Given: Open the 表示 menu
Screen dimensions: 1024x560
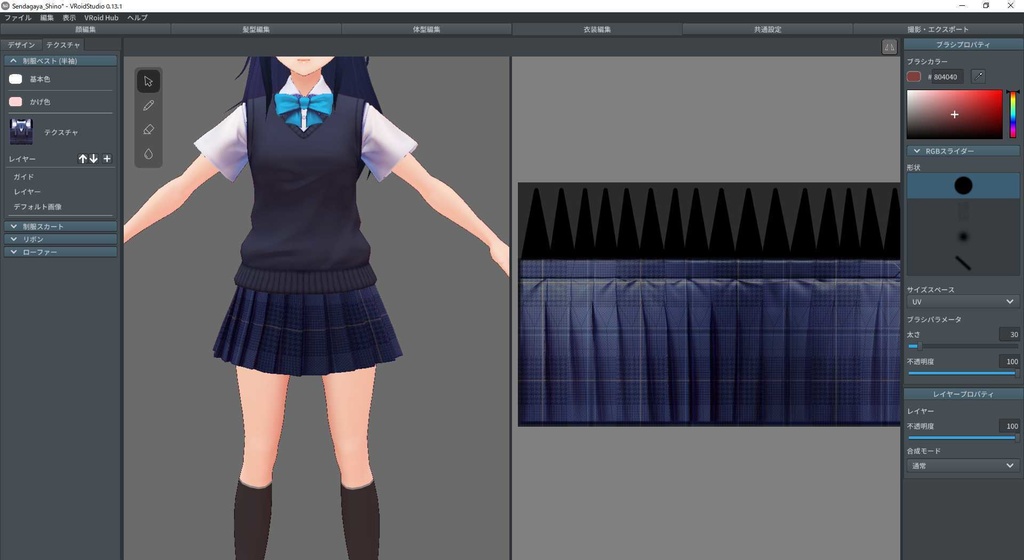Looking at the screenshot, I should coord(69,18).
